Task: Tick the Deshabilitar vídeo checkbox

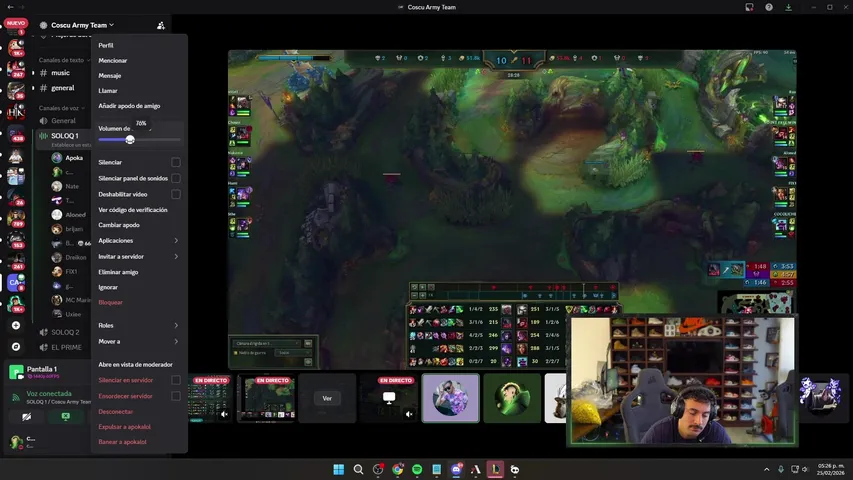Action: point(176,194)
